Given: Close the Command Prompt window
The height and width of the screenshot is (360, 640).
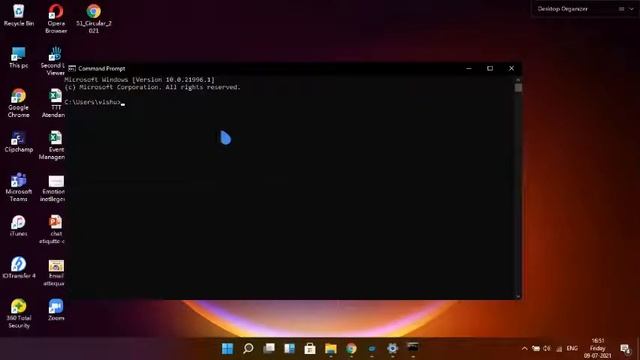Looking at the screenshot, I should pos(511,69).
